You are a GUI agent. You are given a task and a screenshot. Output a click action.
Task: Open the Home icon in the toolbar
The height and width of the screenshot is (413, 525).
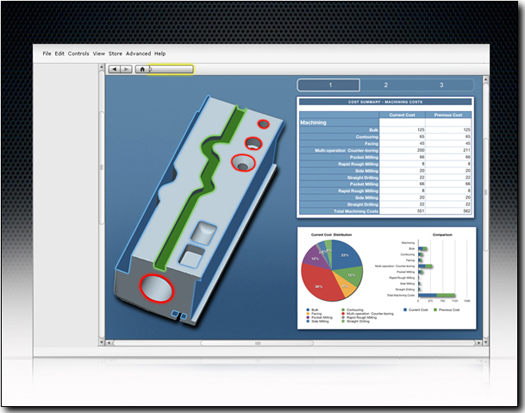coord(142,69)
